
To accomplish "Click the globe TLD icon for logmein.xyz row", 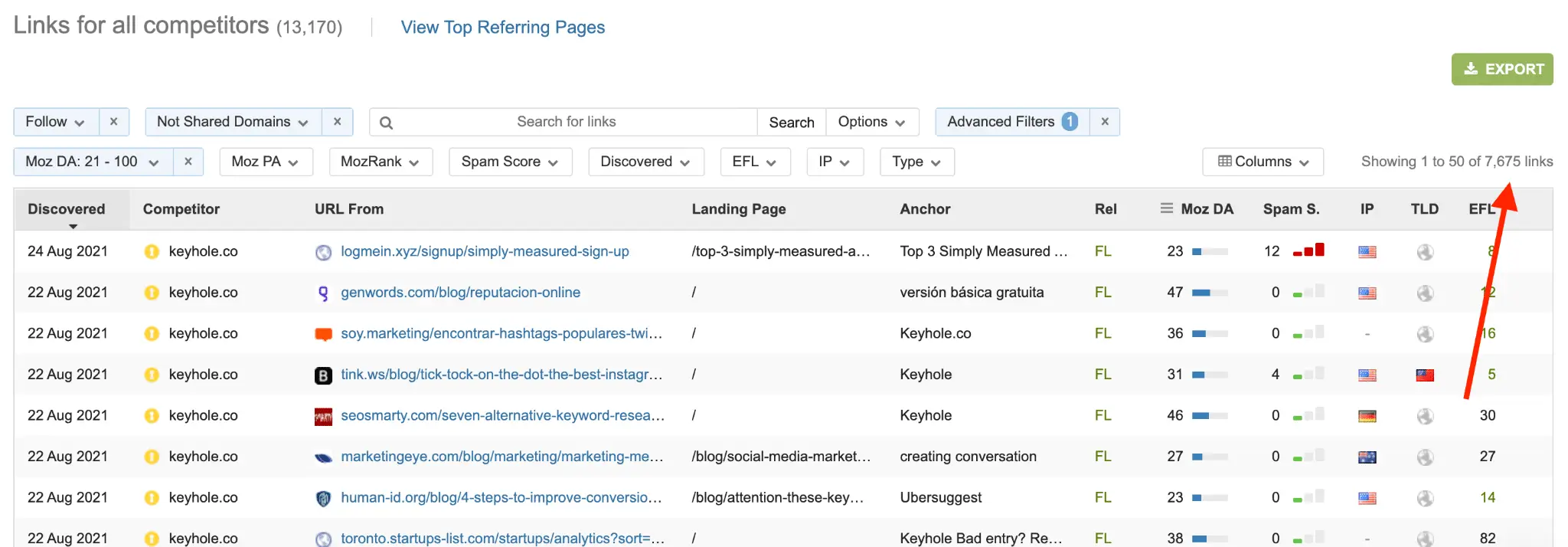I will (1424, 252).
